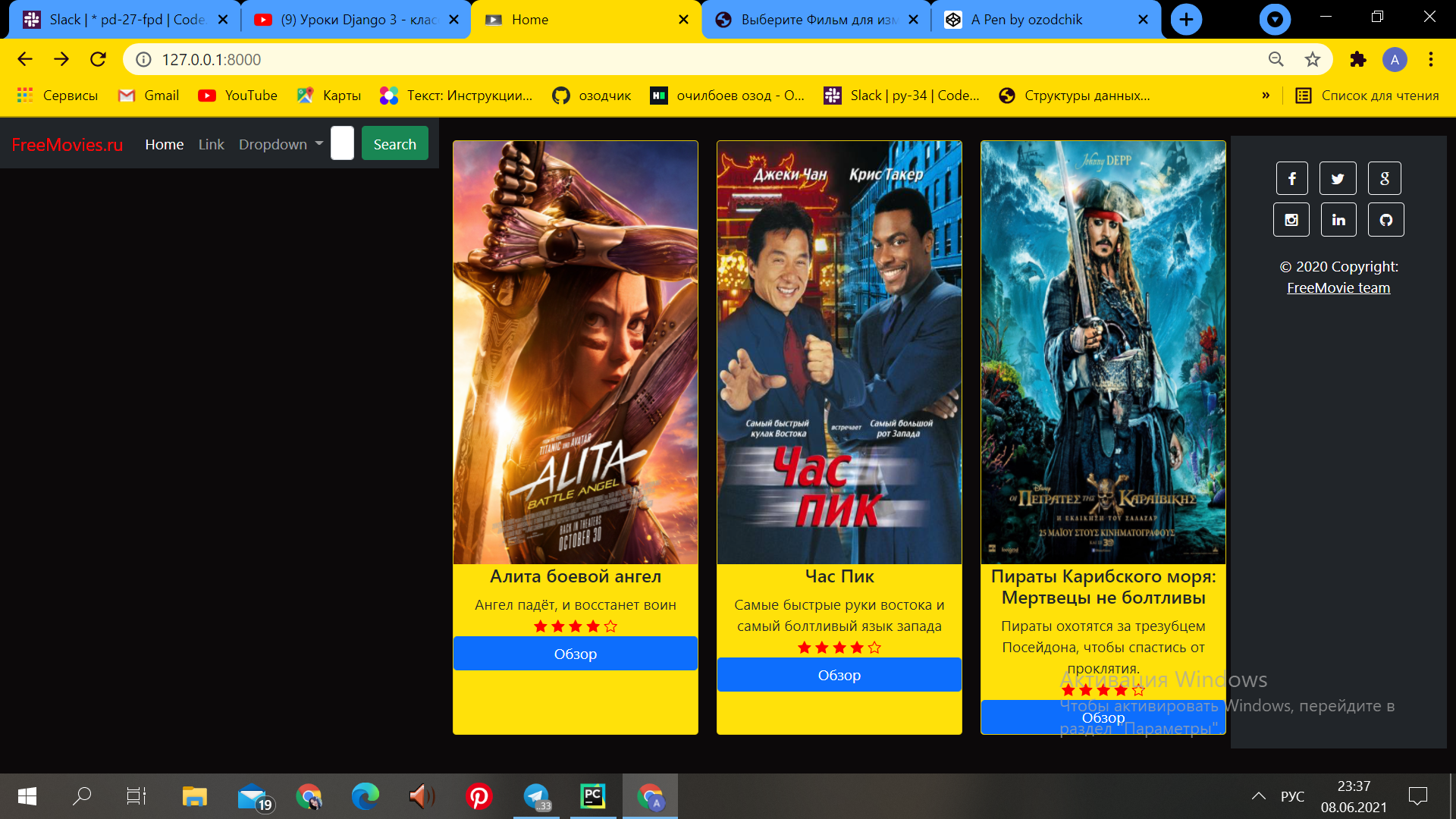The image size is (1456, 819).
Task: Focus the navbar search input field
Action: click(342, 143)
